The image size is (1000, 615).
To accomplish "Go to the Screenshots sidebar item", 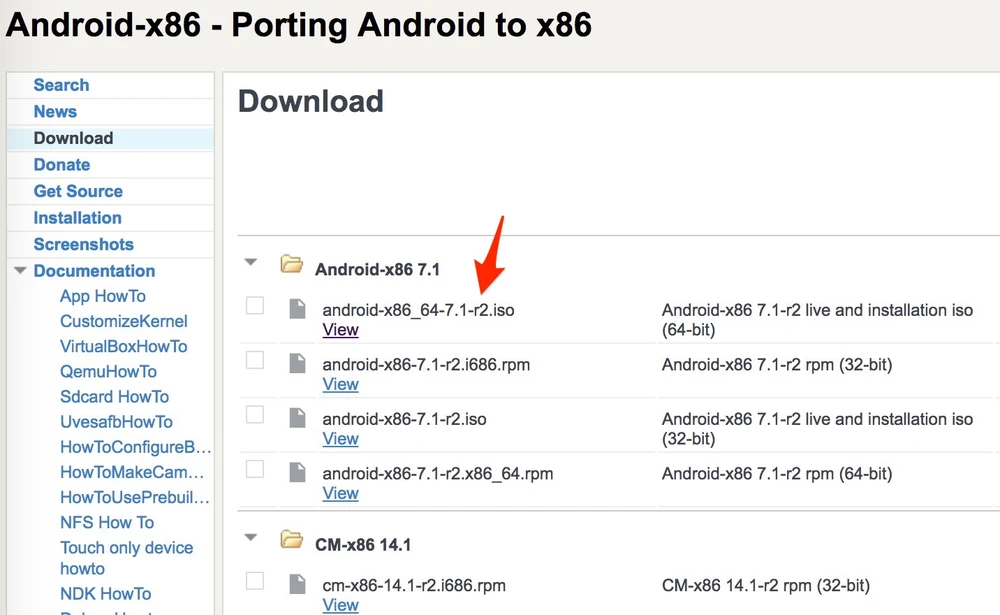I will pos(83,244).
